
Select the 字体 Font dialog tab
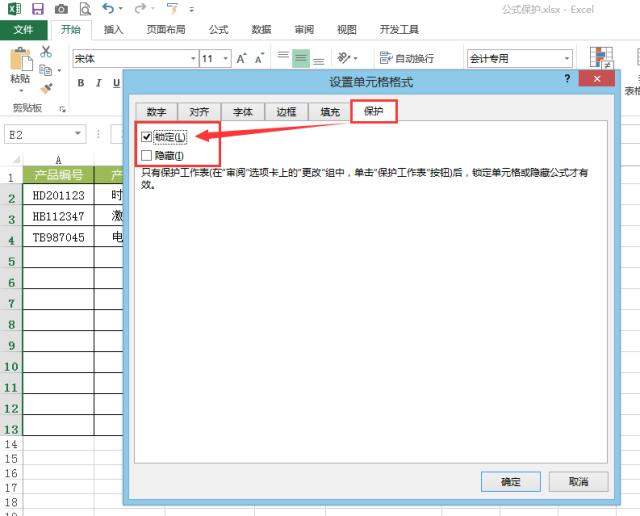click(243, 111)
